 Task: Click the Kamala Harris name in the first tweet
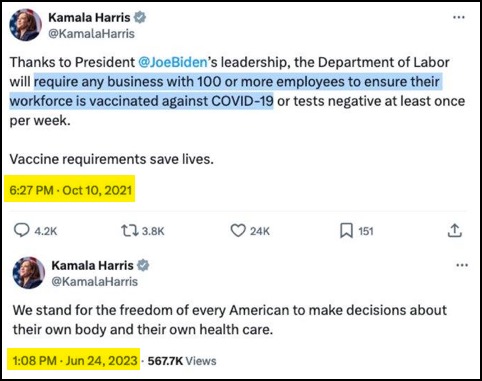point(89,17)
